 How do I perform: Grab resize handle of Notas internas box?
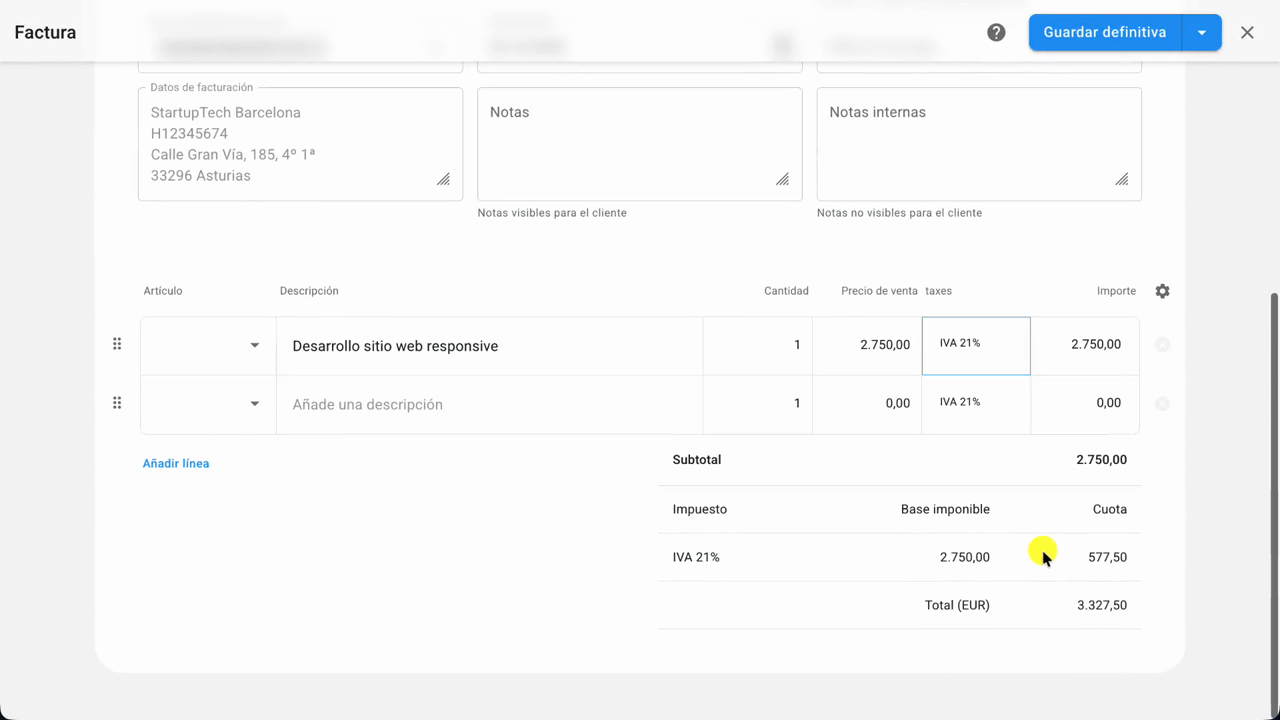coord(1121,180)
